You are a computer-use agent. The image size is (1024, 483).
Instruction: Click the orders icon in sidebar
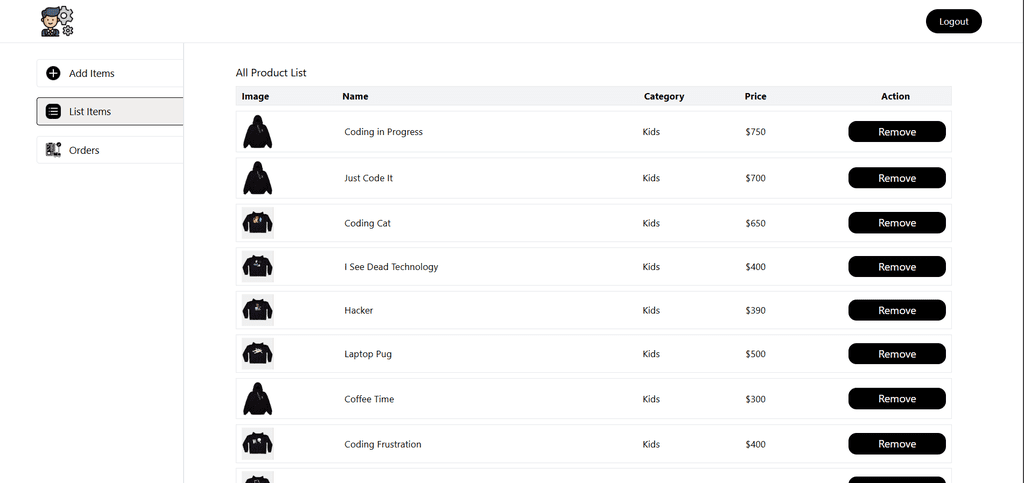click(x=54, y=149)
